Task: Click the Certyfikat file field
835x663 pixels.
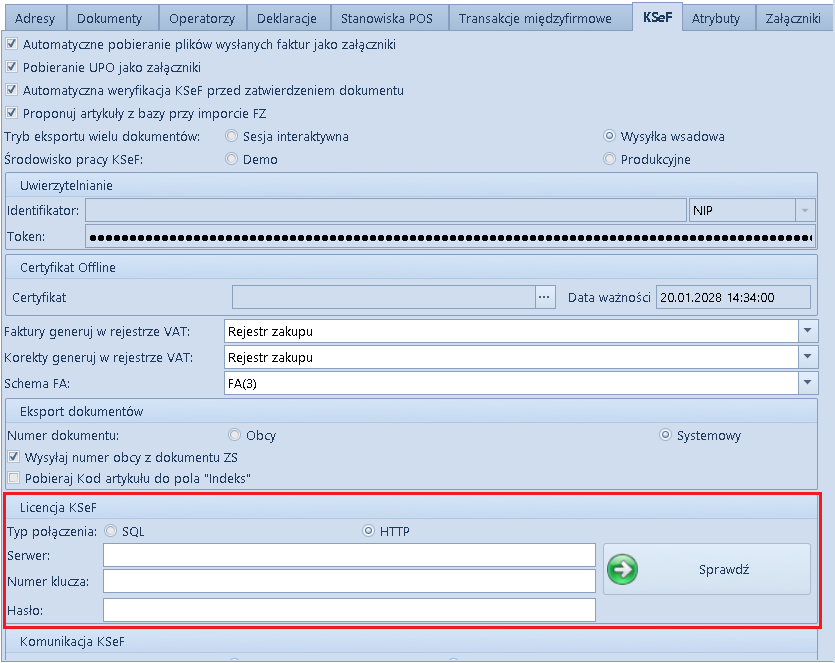Action: [383, 297]
